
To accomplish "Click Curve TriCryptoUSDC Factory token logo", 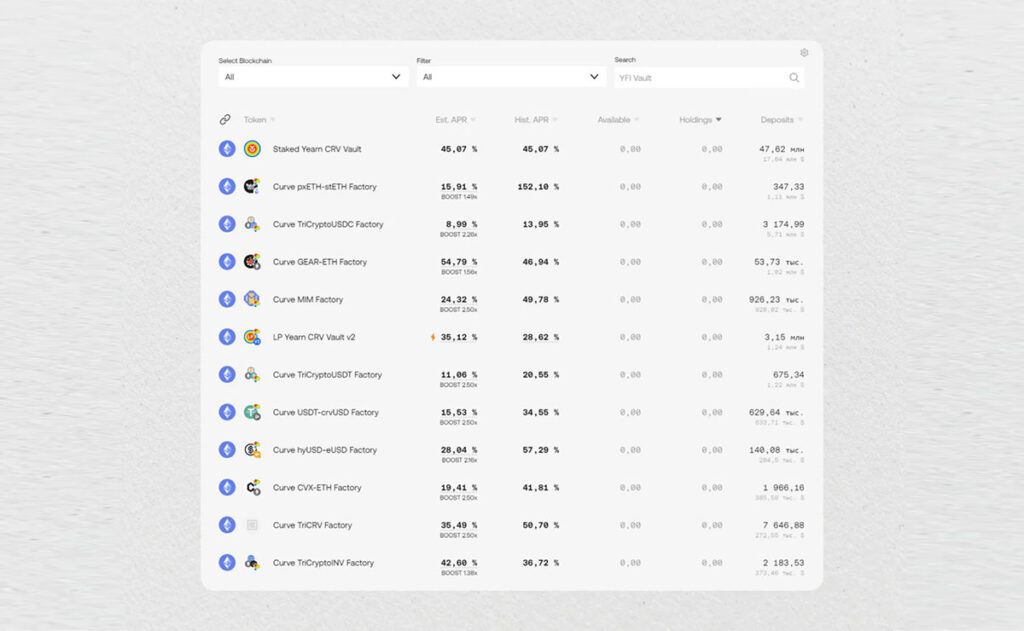I will click(x=252, y=224).
